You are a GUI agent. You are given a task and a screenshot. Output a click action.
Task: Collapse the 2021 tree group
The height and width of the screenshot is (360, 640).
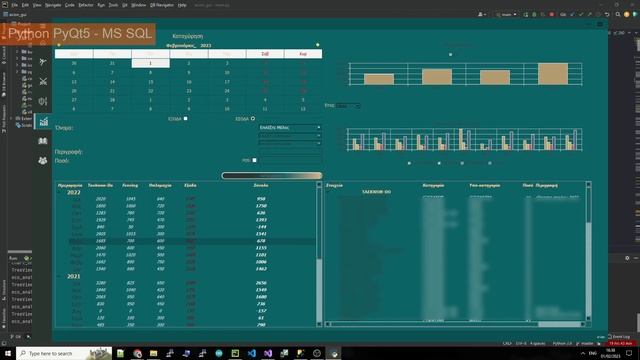coord(60,276)
